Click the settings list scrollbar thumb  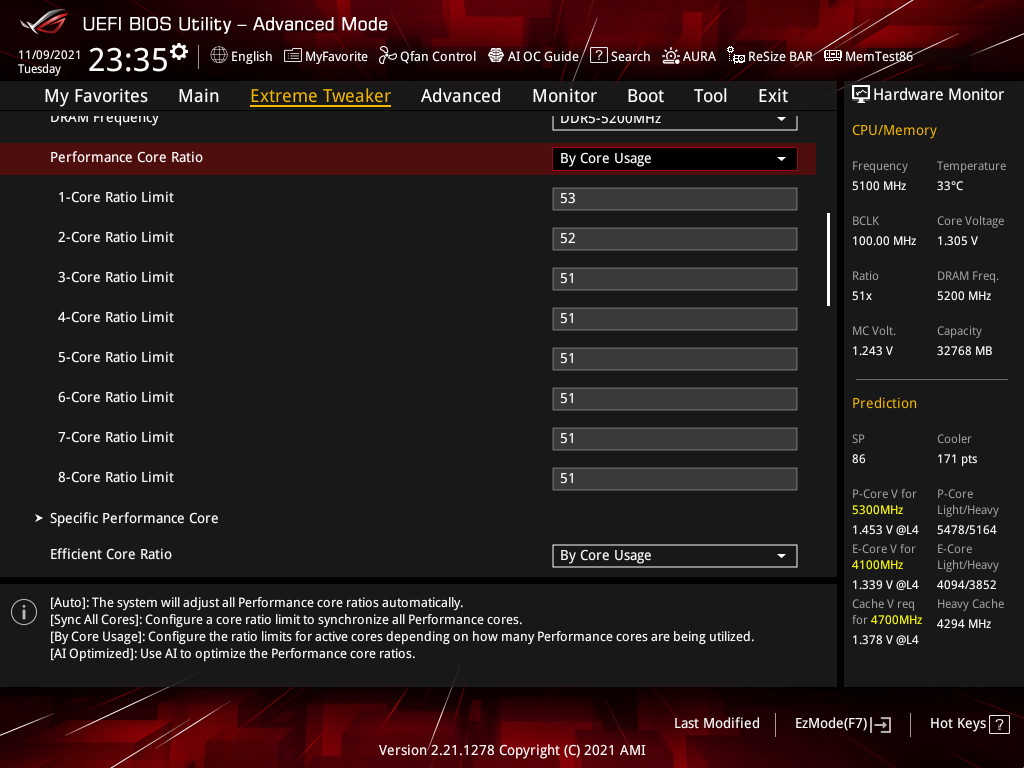click(828, 259)
